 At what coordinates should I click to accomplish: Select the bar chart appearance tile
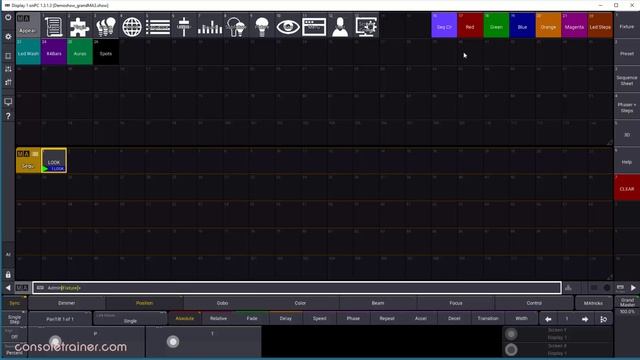(210, 27)
